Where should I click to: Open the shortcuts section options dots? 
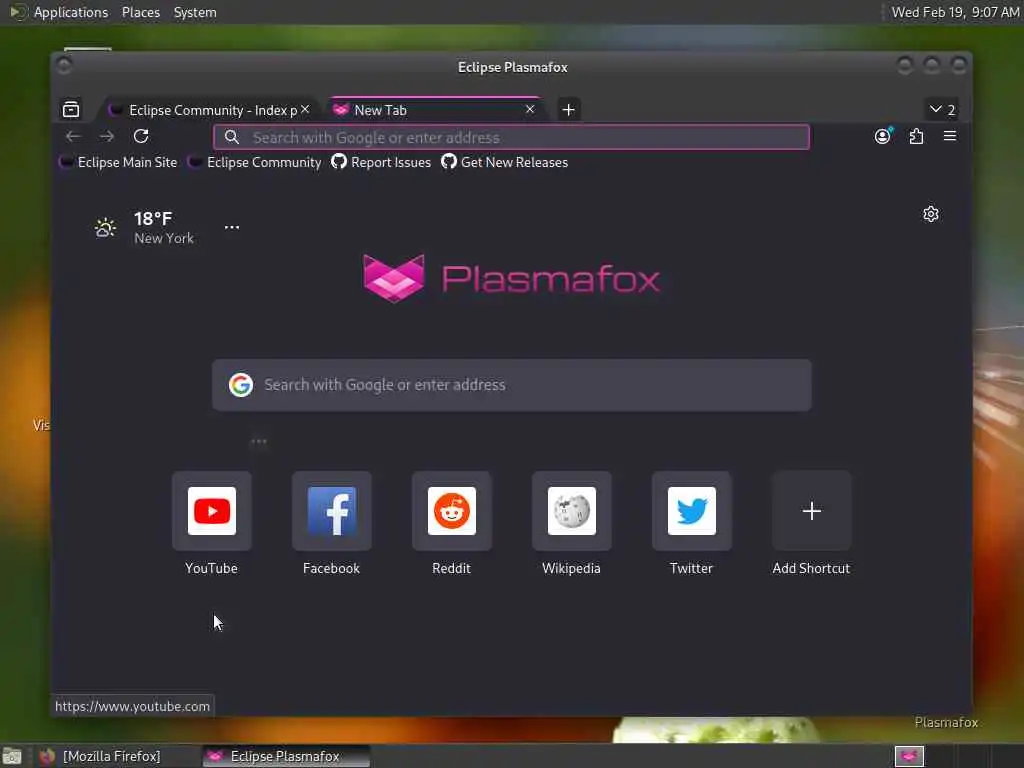click(x=259, y=441)
